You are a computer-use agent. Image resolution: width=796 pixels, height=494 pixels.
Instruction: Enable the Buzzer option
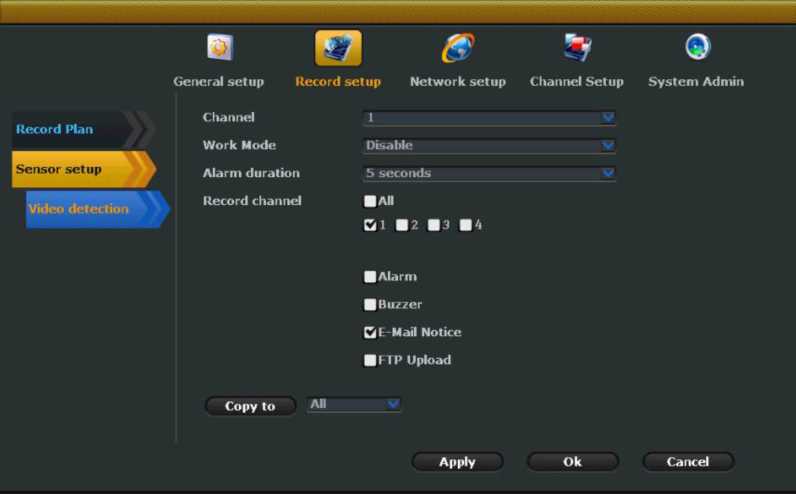click(370, 304)
